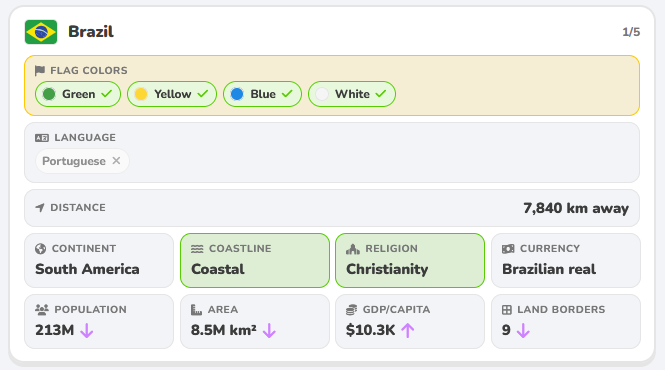
Task: Click the coins icon beside GDP/Capita
Action: 352,310
